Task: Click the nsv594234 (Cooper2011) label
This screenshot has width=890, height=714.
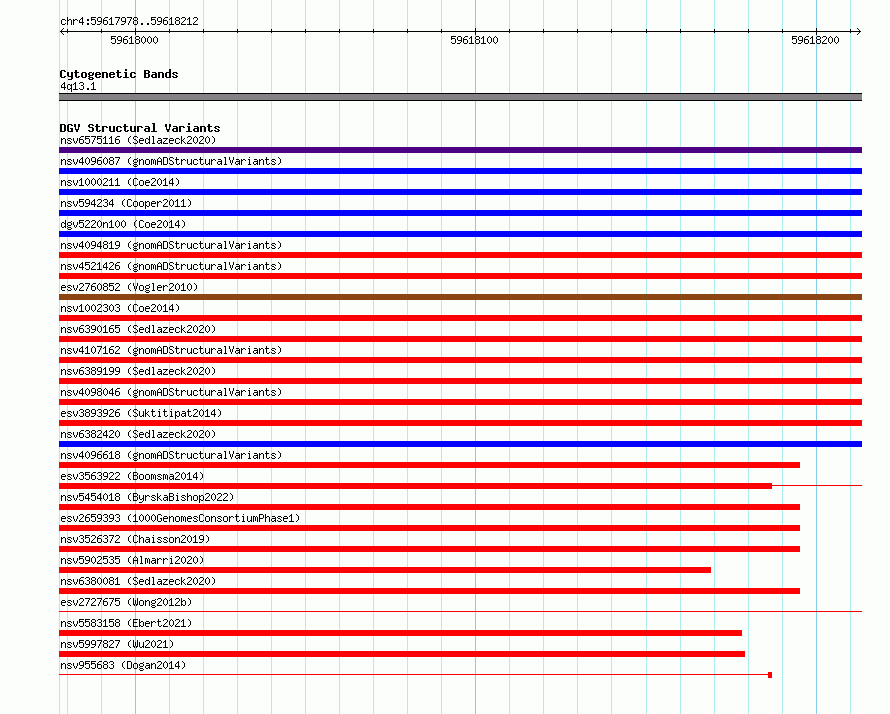Action: (126, 203)
